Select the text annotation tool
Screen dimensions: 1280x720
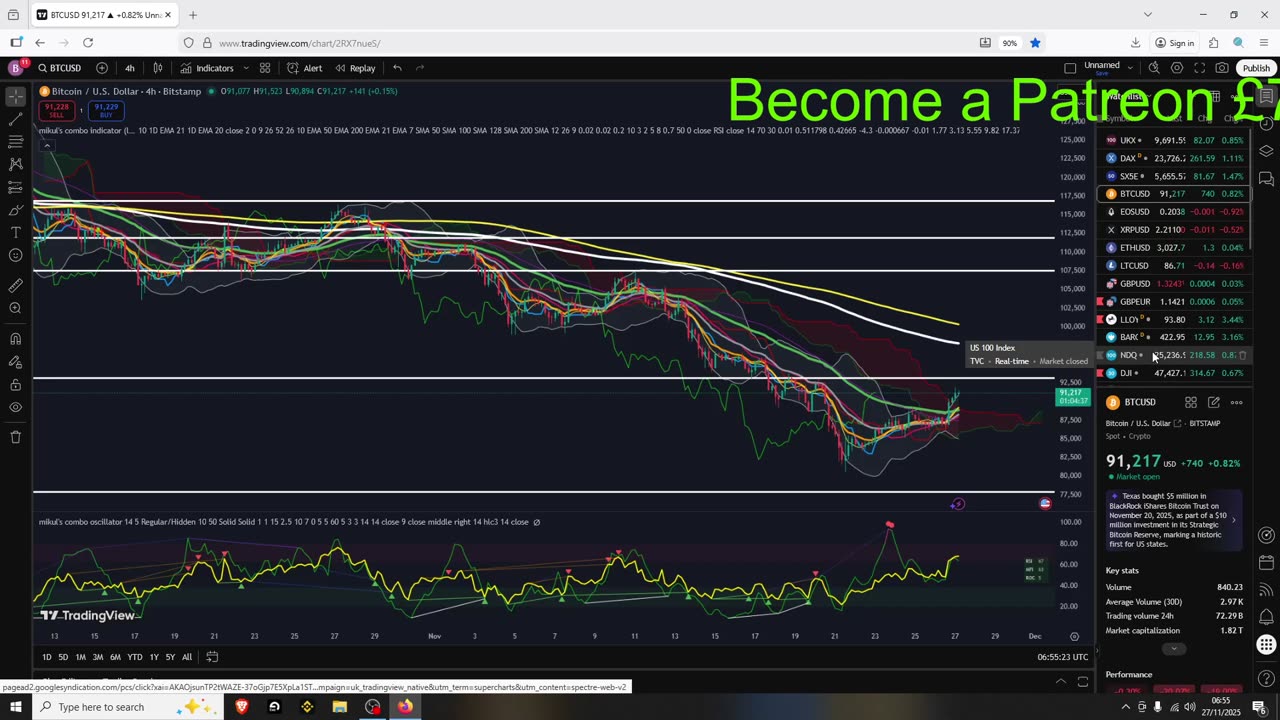pyautogui.click(x=15, y=233)
